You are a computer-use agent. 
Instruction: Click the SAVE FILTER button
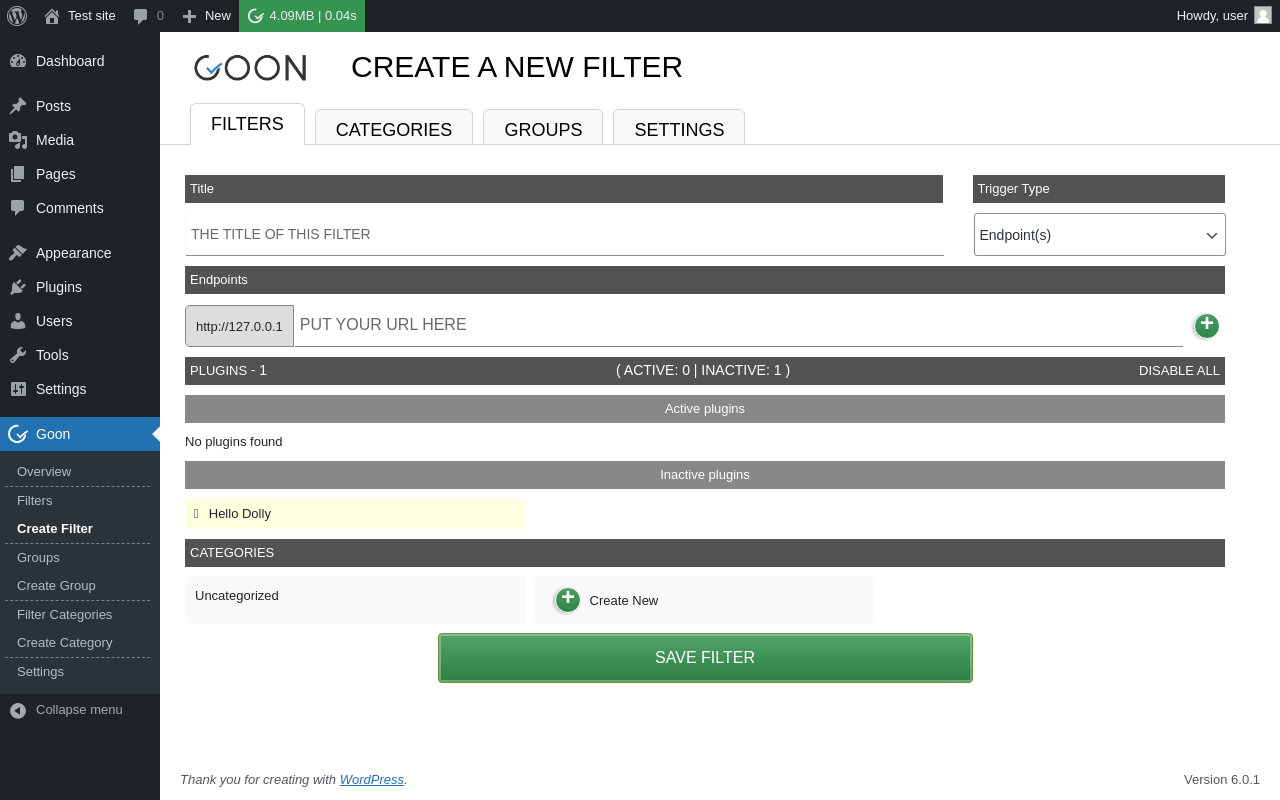[x=705, y=658]
